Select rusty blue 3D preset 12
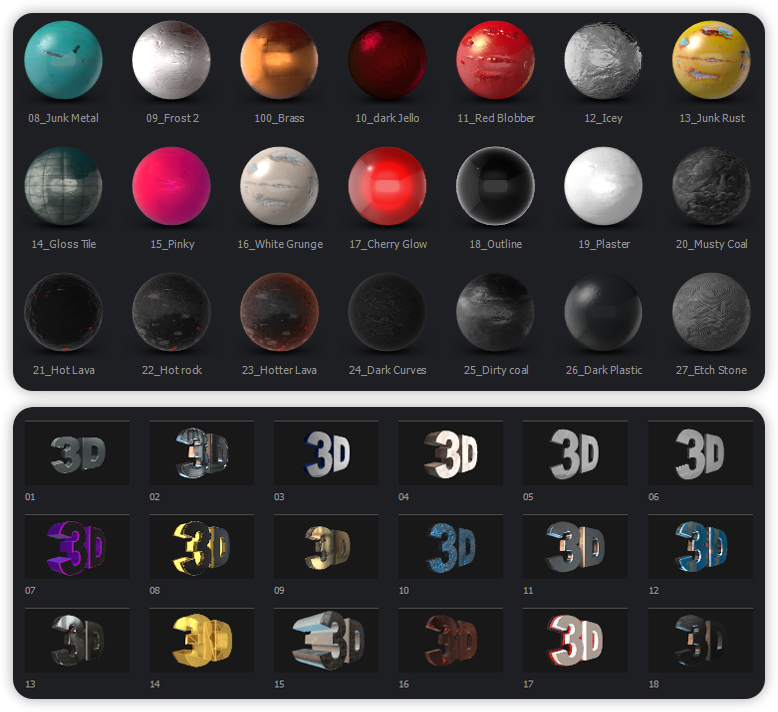 click(x=701, y=547)
